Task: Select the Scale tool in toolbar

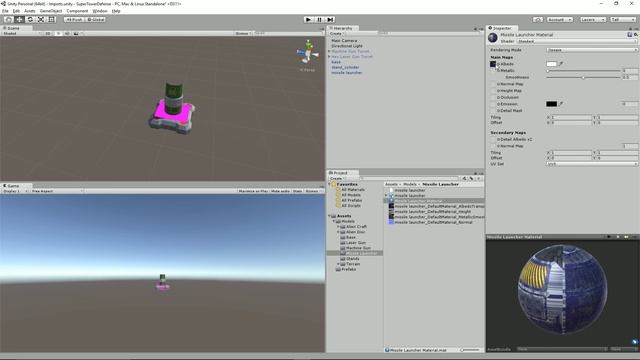Action: [x=41, y=19]
